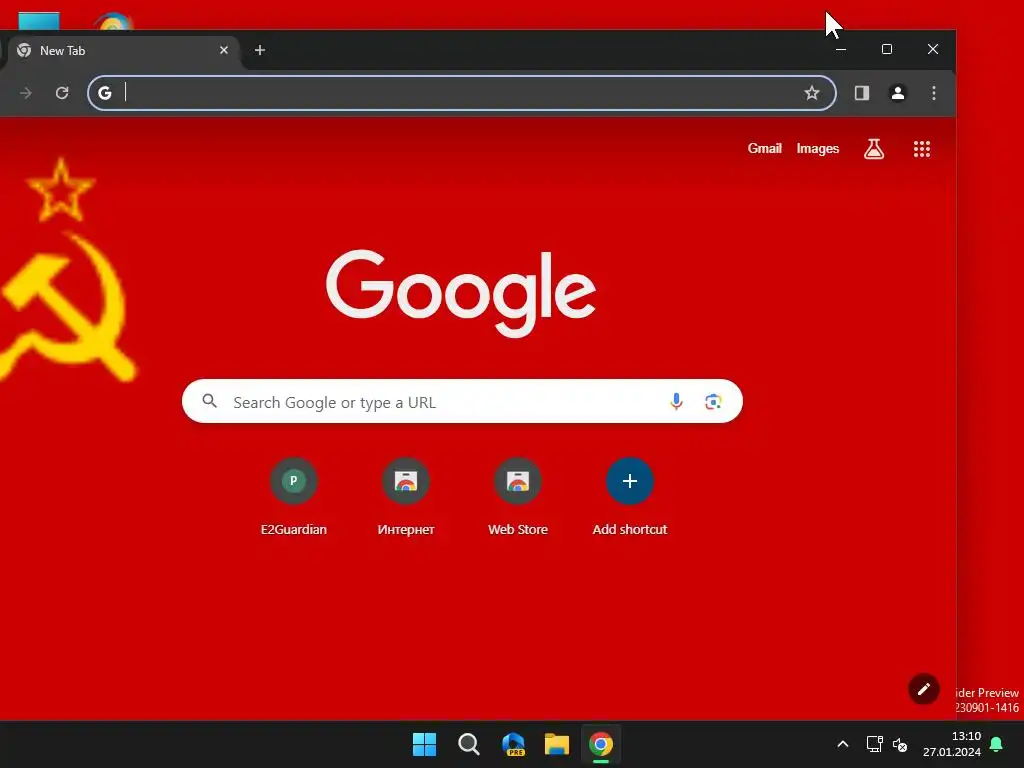Open the Интернет shortcut
This screenshot has width=1024, height=768.
pyautogui.click(x=406, y=498)
